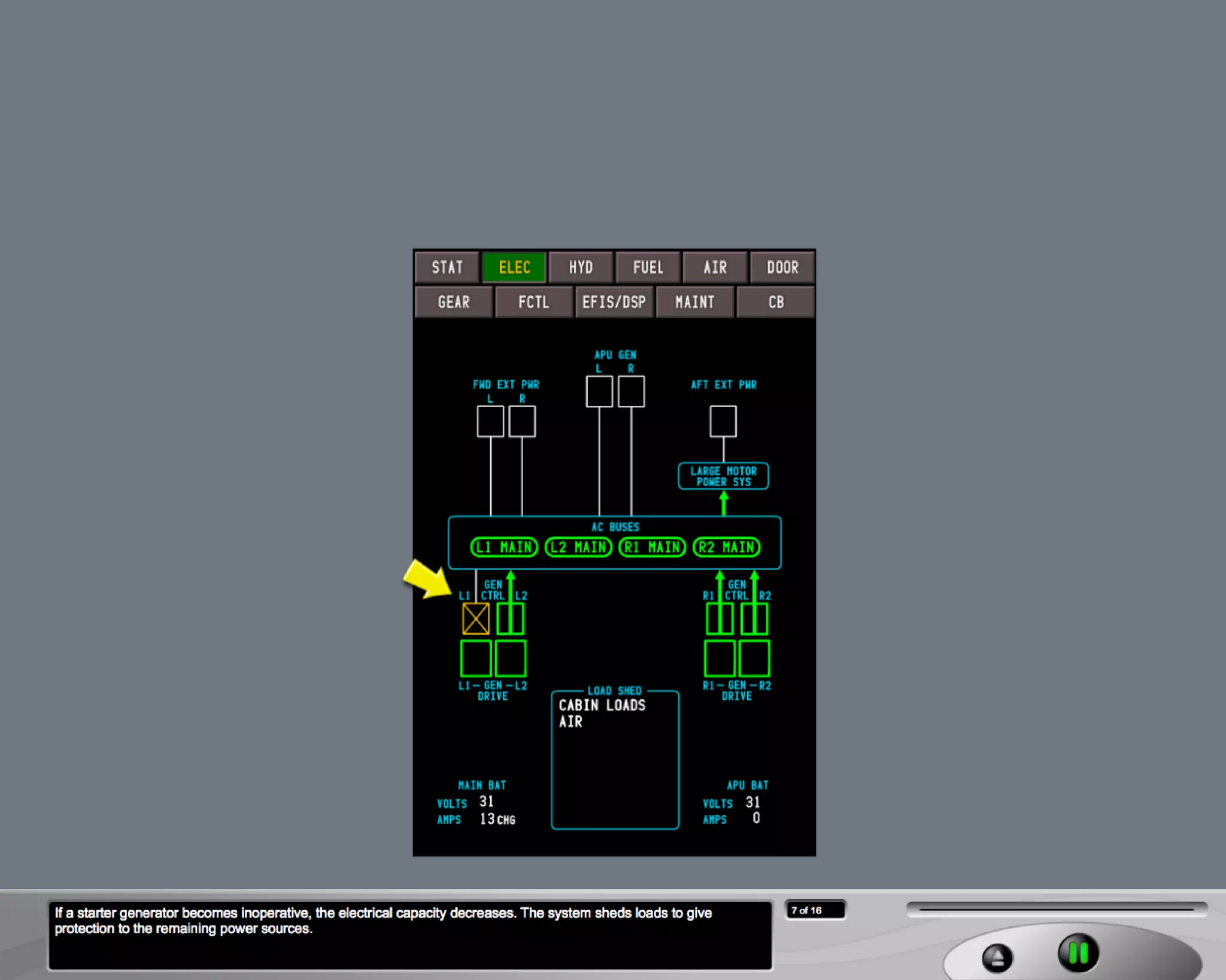The height and width of the screenshot is (980, 1226).
Task: Click AIR entry in load shed list
Action: [x=570, y=722]
